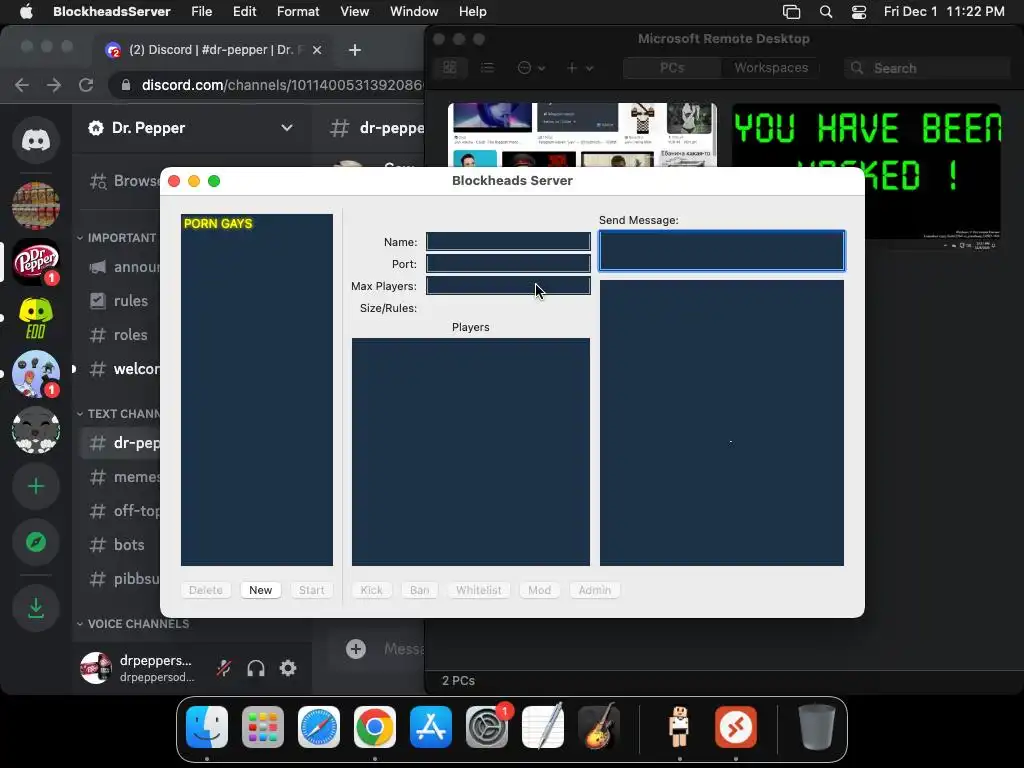1024x768 pixels.
Task: Open the Window menu
Action: pyautogui.click(x=414, y=12)
